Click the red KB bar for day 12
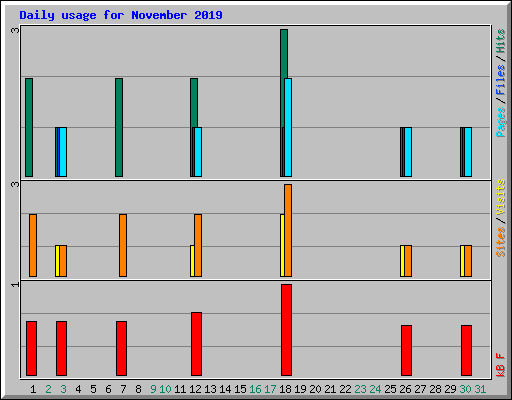The width and height of the screenshot is (512, 400). [x=196, y=344]
